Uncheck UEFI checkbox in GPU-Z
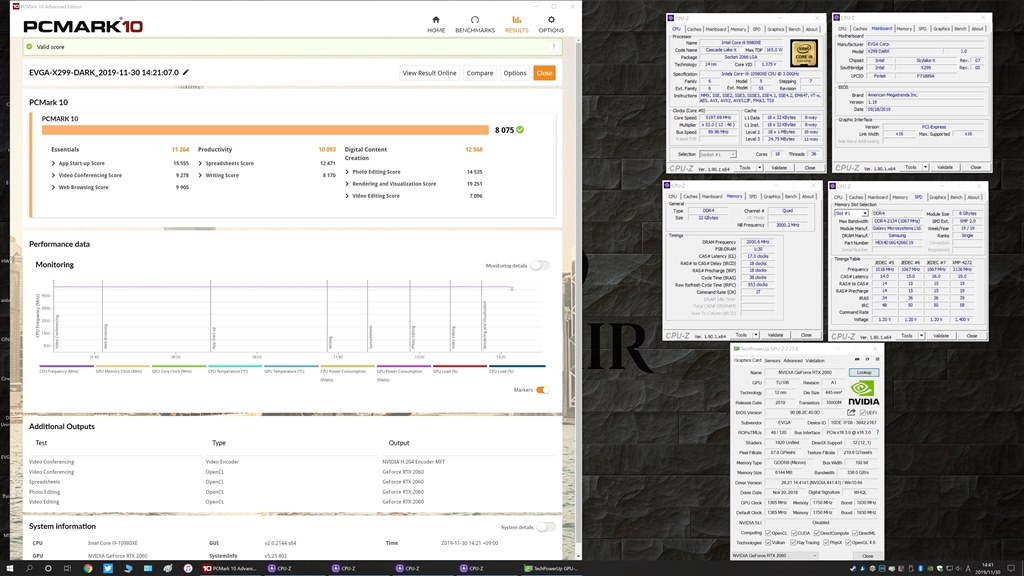This screenshot has width=1024, height=576. coord(863,413)
